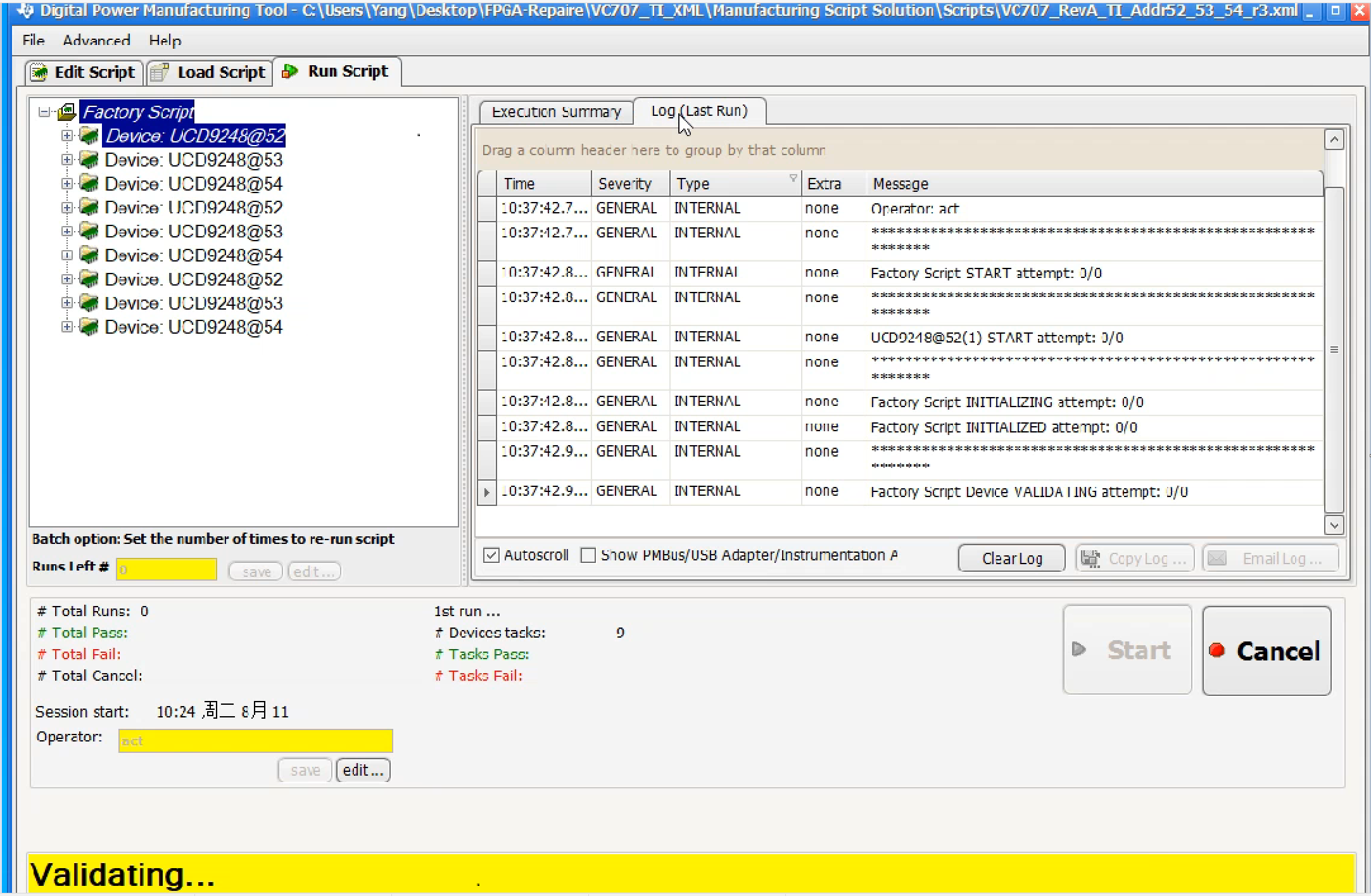The height and width of the screenshot is (896, 1371).
Task: Click the Run Script green arrow icon
Action: tap(290, 72)
